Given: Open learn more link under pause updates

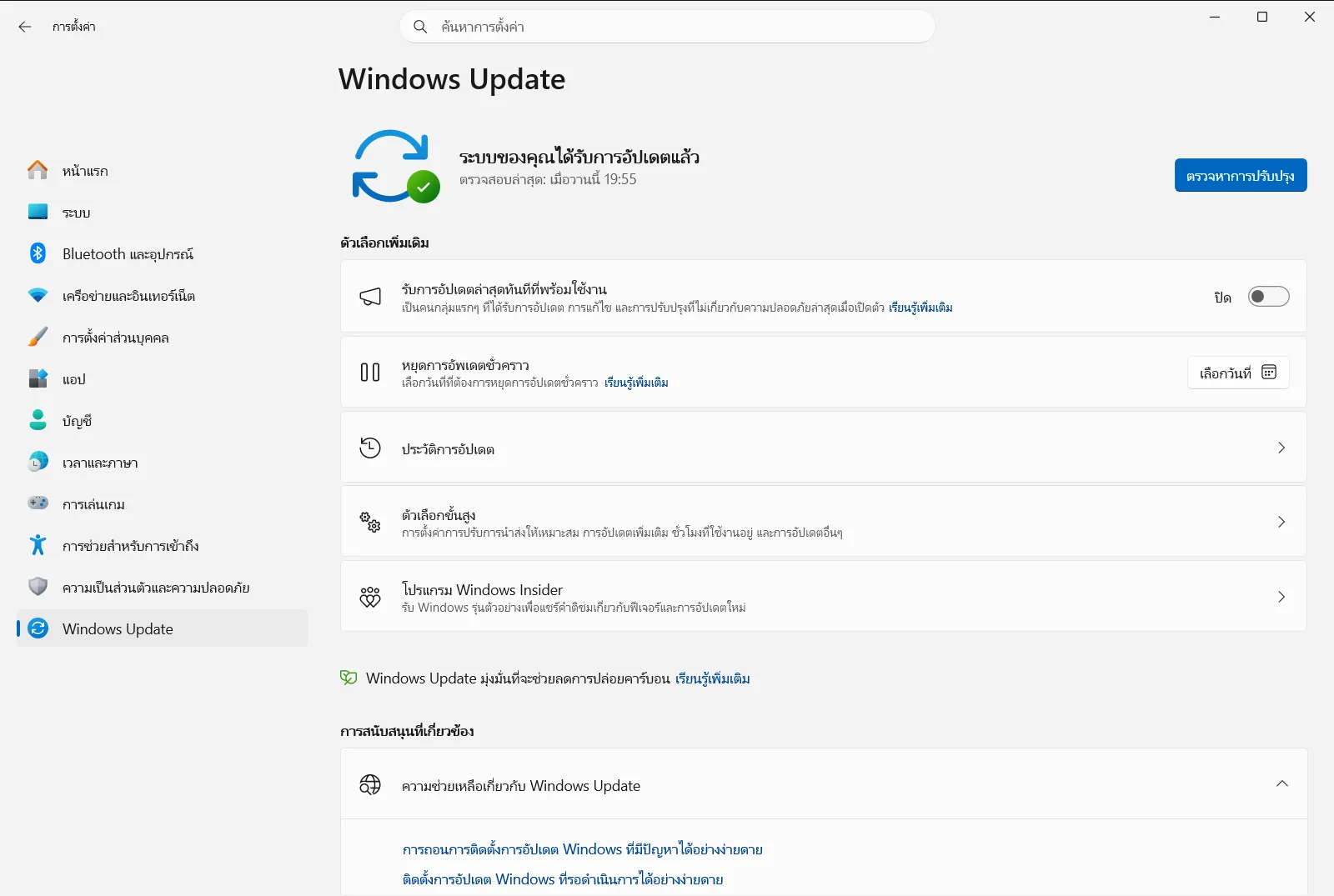Looking at the screenshot, I should (x=636, y=383).
